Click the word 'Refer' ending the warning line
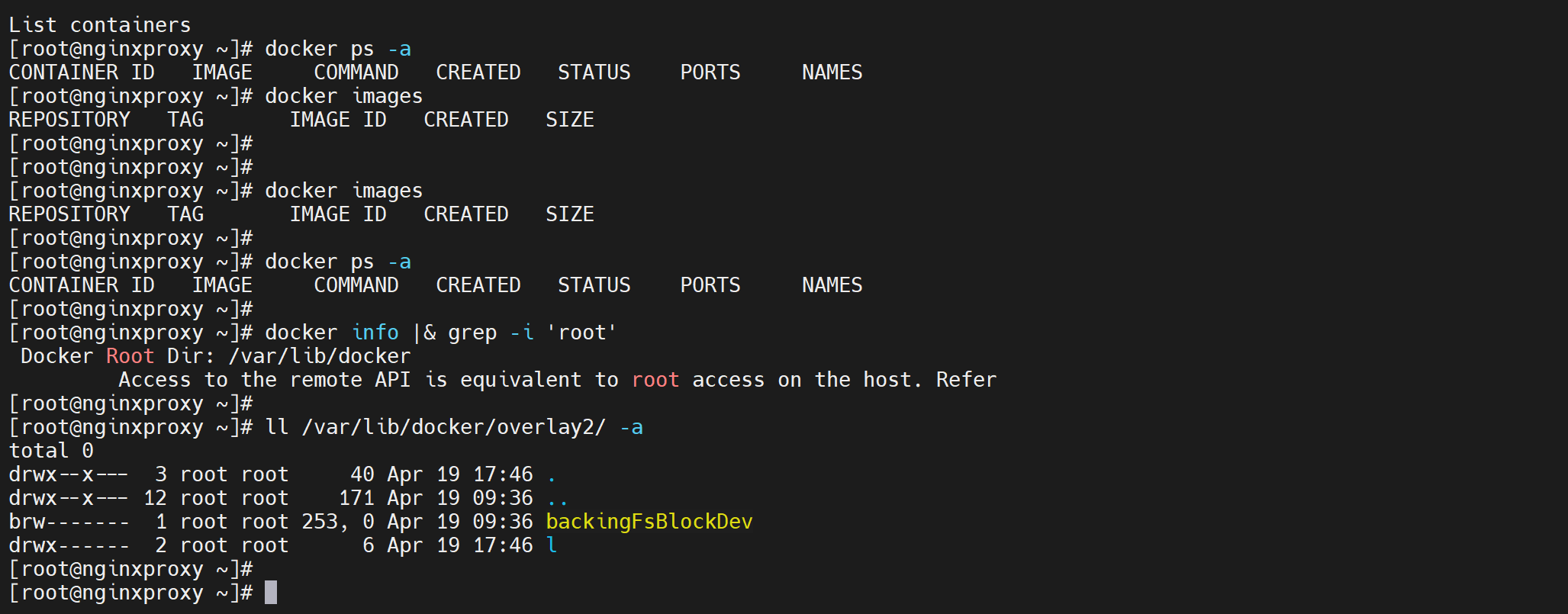Image resolution: width=1568 pixels, height=614 pixels. coord(966,380)
